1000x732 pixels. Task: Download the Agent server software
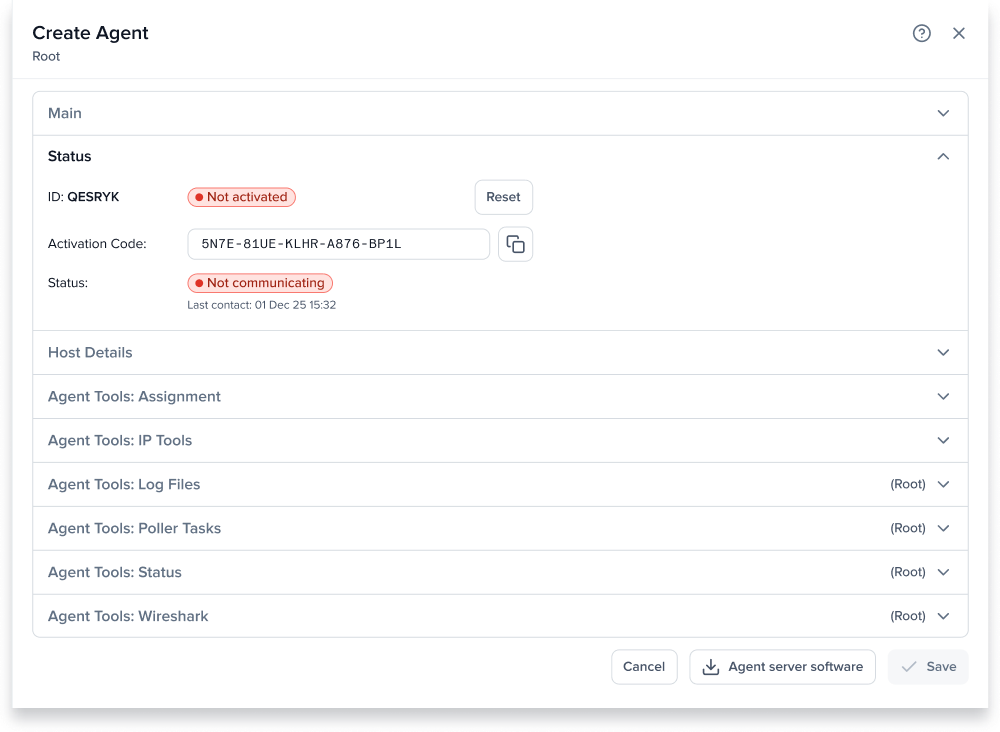pos(782,667)
